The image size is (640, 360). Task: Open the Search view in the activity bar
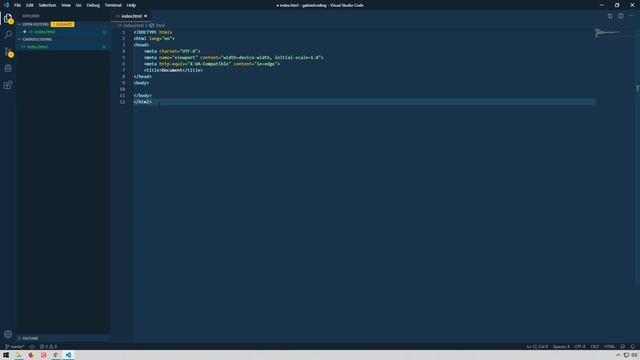8,35
